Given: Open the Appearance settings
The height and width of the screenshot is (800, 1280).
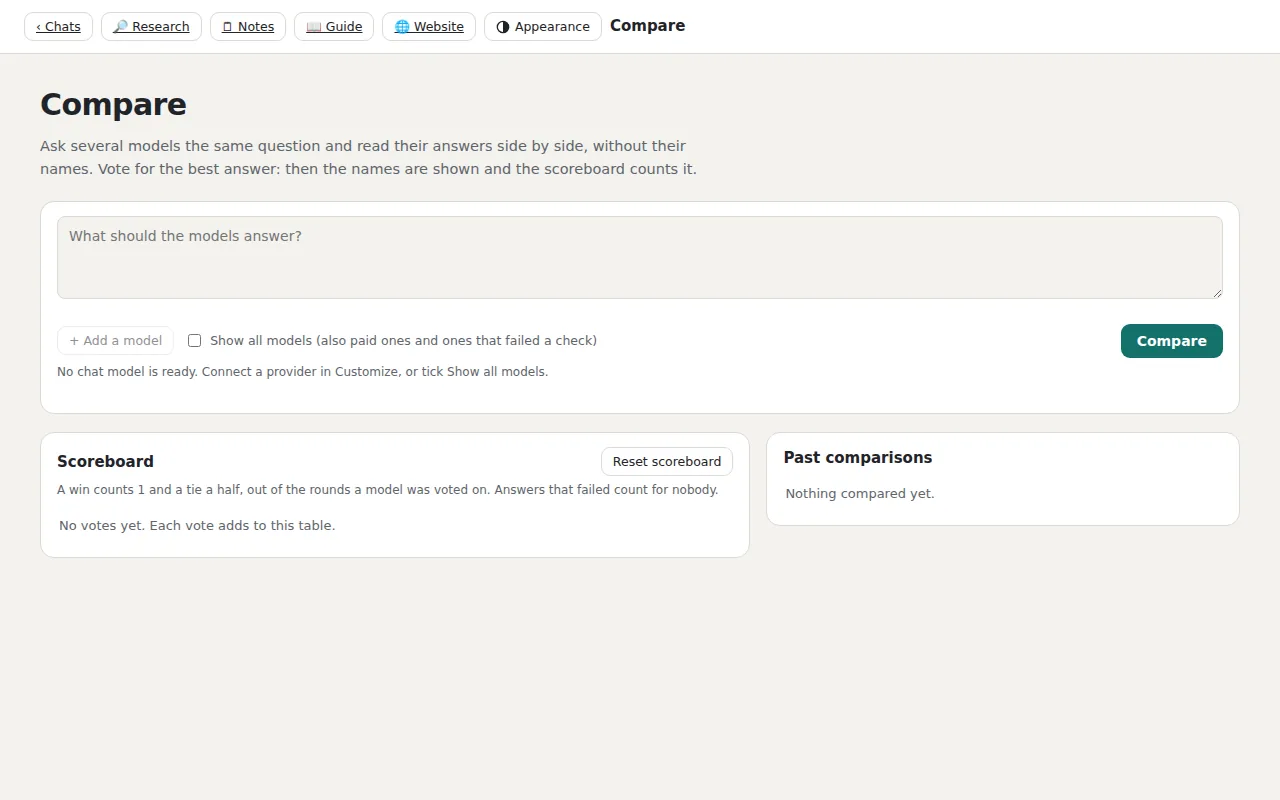Looking at the screenshot, I should click(x=543, y=27).
